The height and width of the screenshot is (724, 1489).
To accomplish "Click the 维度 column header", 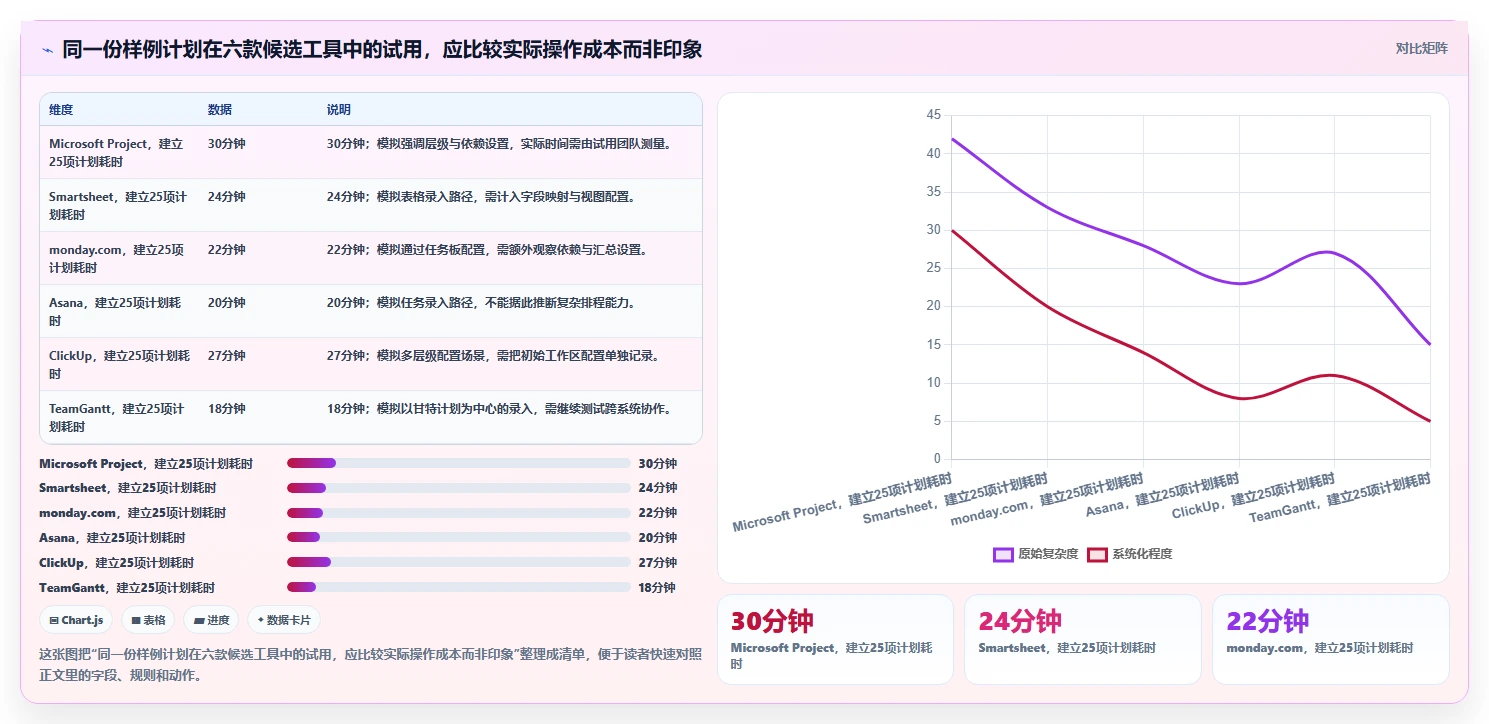I will tap(61, 109).
